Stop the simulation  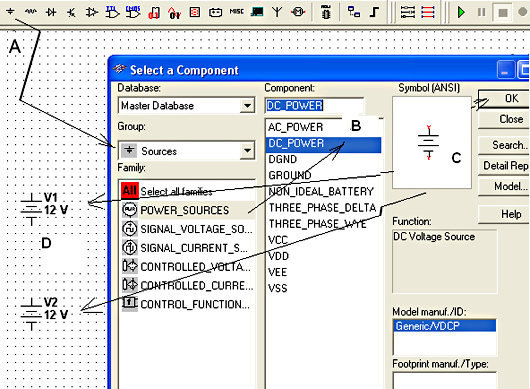pyautogui.click(x=503, y=13)
